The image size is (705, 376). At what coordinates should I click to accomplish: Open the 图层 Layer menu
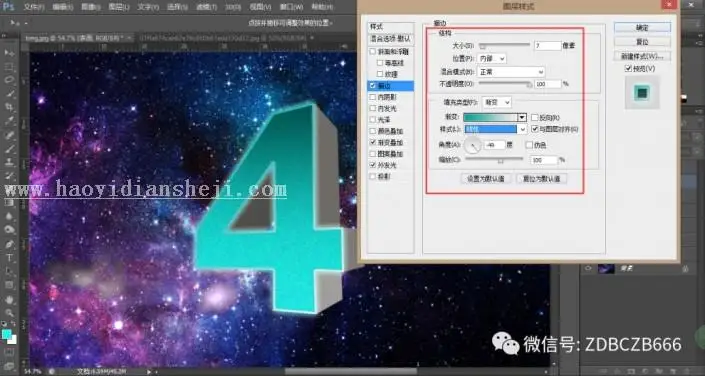click(x=119, y=7)
